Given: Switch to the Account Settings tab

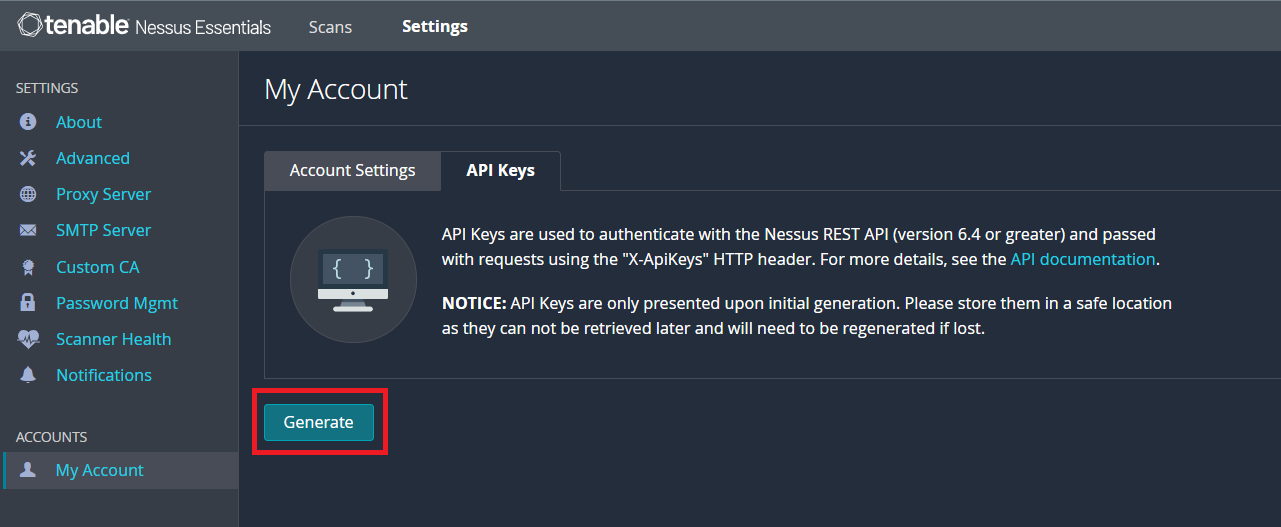Looking at the screenshot, I should point(352,170).
